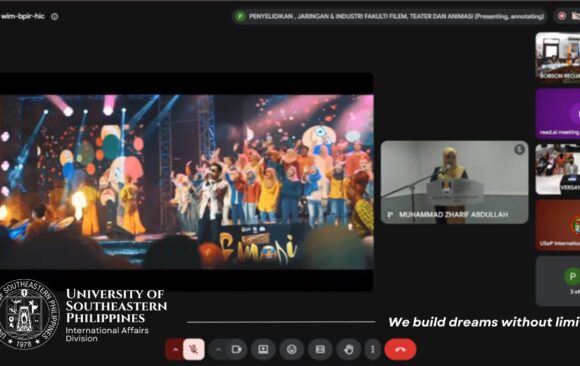The image size is (580, 366).
Task: Click the audio indicator on Muhammad Zharif's tile
Action: tap(519, 150)
